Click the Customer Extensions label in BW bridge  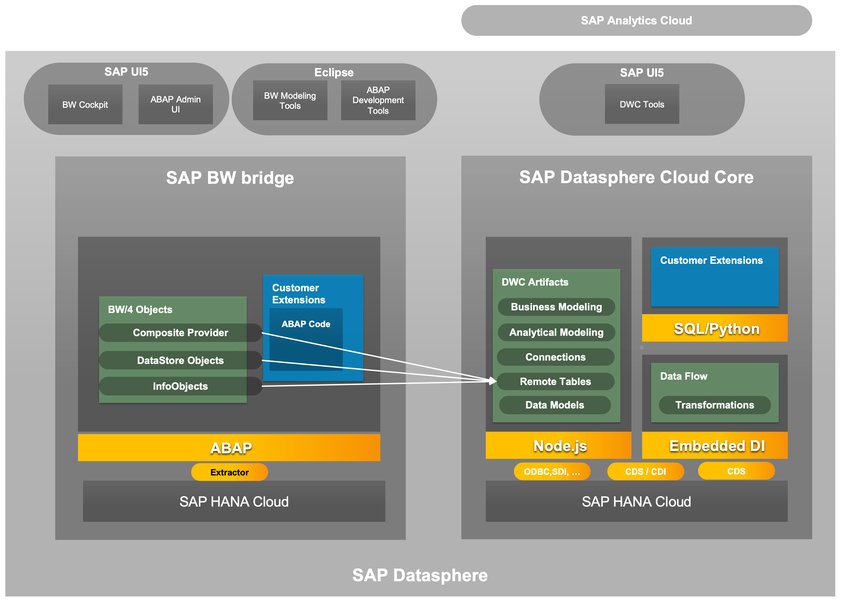[298, 294]
